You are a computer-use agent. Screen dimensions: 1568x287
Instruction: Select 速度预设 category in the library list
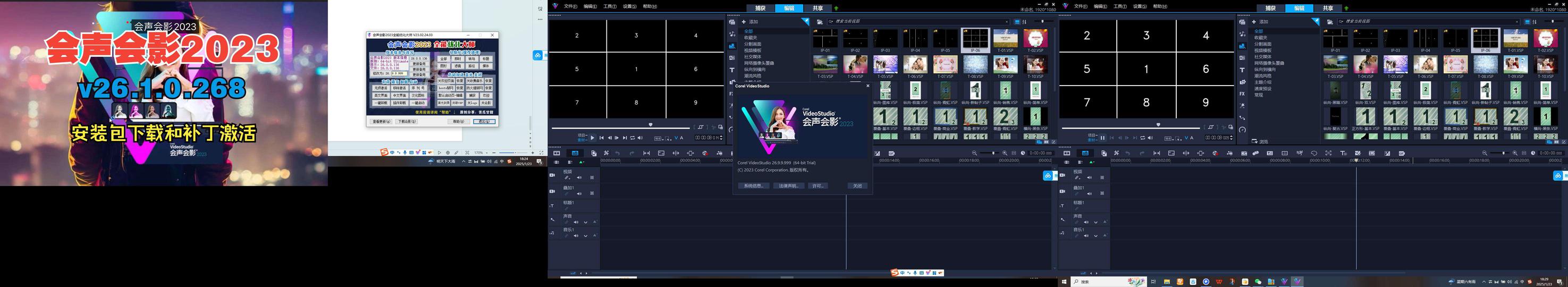click(x=1262, y=89)
